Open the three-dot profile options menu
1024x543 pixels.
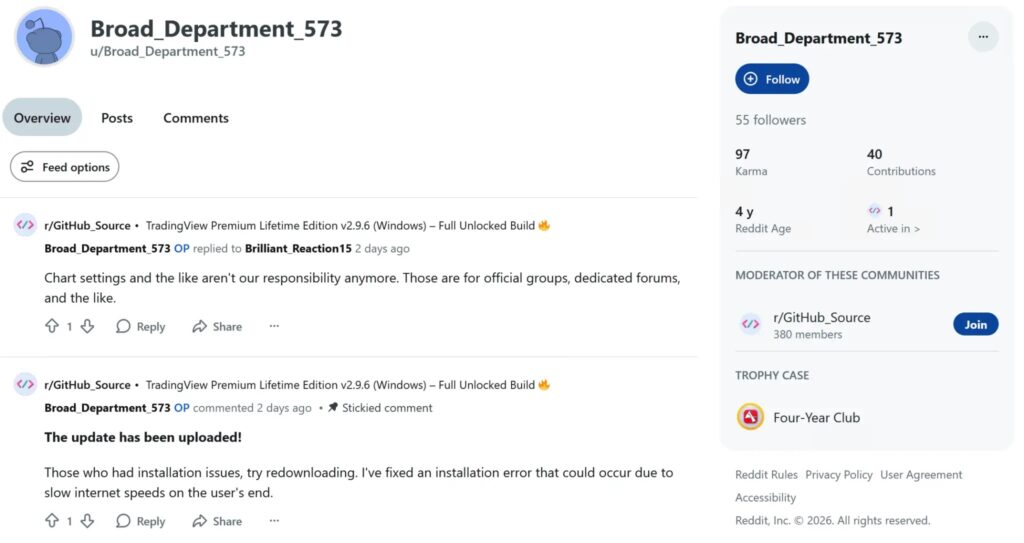[x=983, y=38]
